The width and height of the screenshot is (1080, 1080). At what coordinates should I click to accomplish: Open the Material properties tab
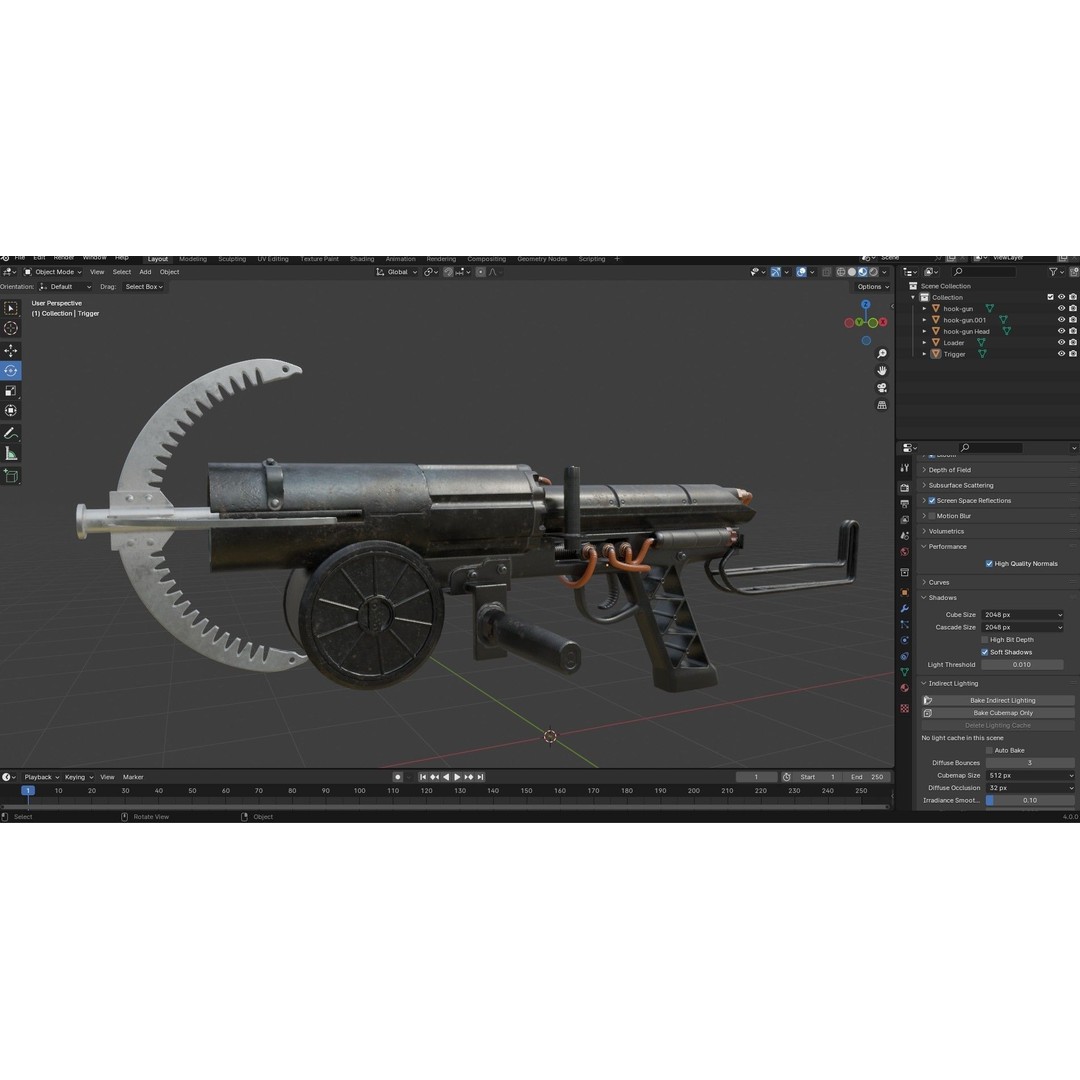[904, 688]
